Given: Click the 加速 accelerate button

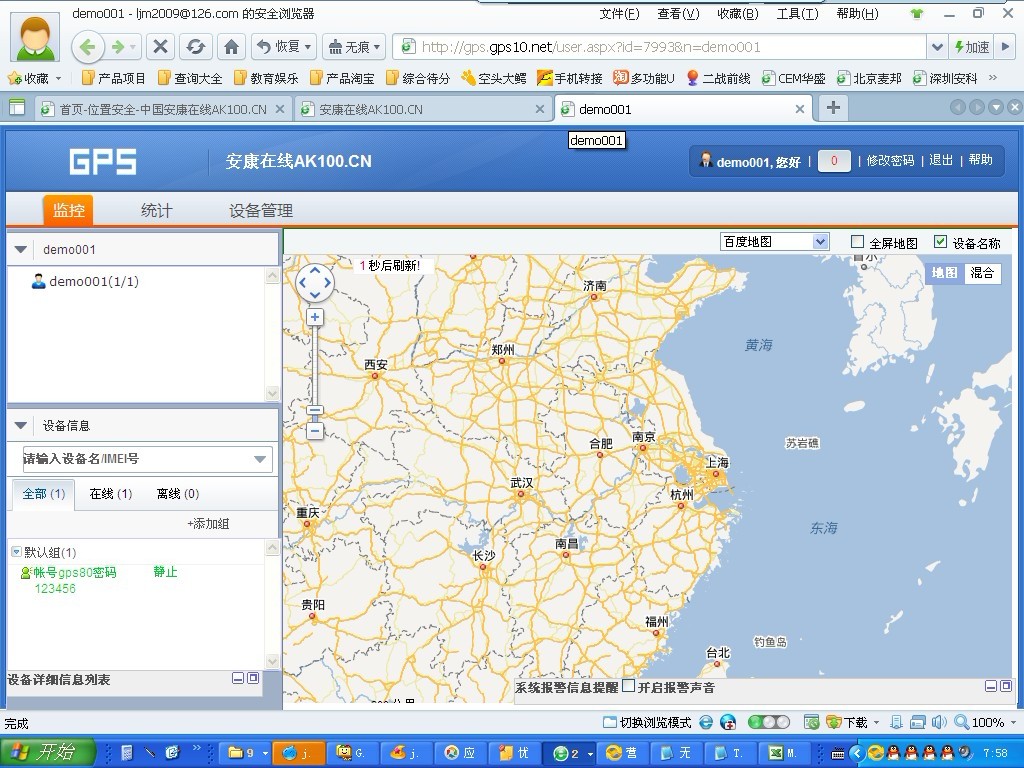Looking at the screenshot, I should [x=972, y=47].
